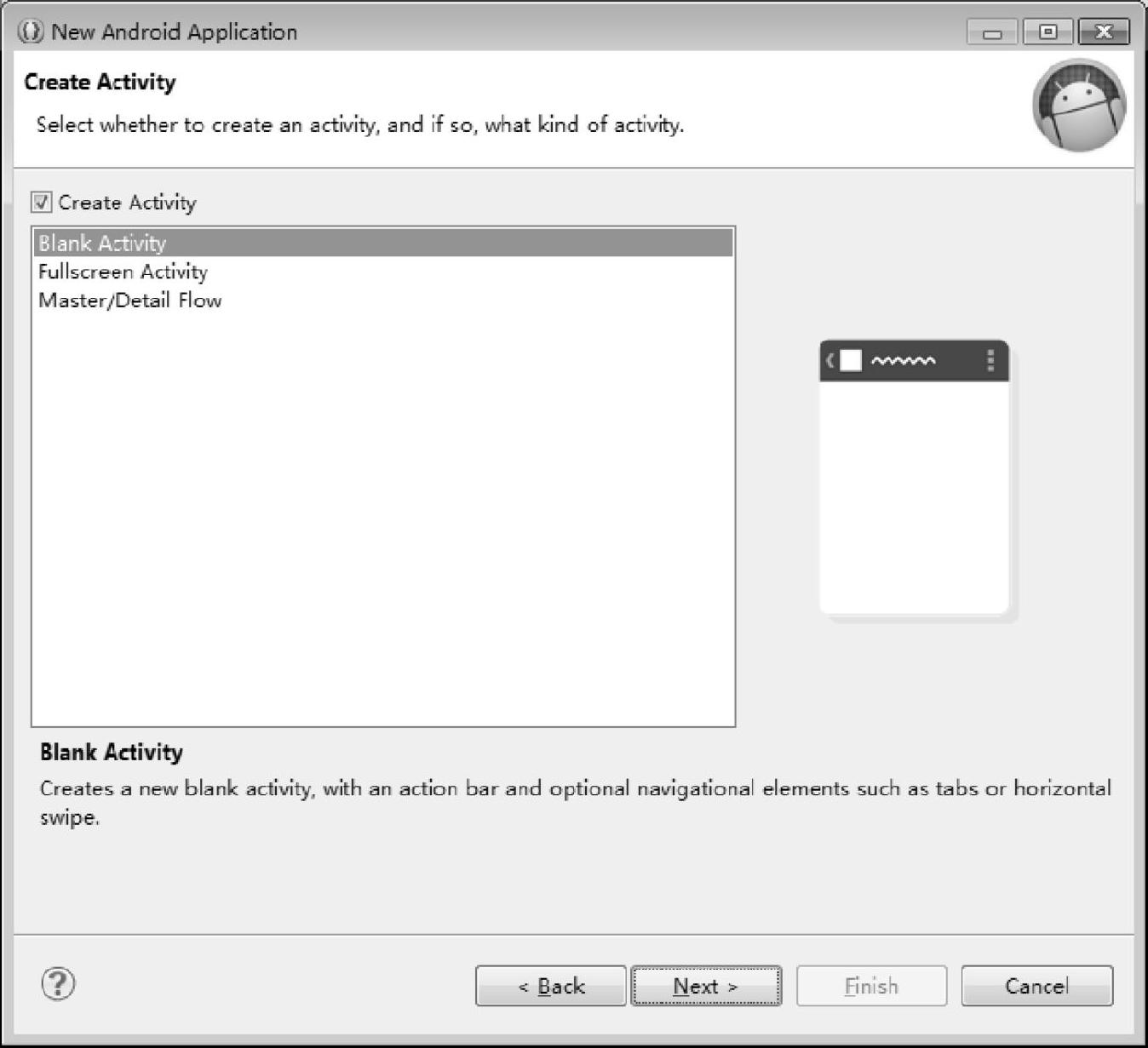
Task: Choose Master/Detail Flow template
Action: (x=383, y=301)
